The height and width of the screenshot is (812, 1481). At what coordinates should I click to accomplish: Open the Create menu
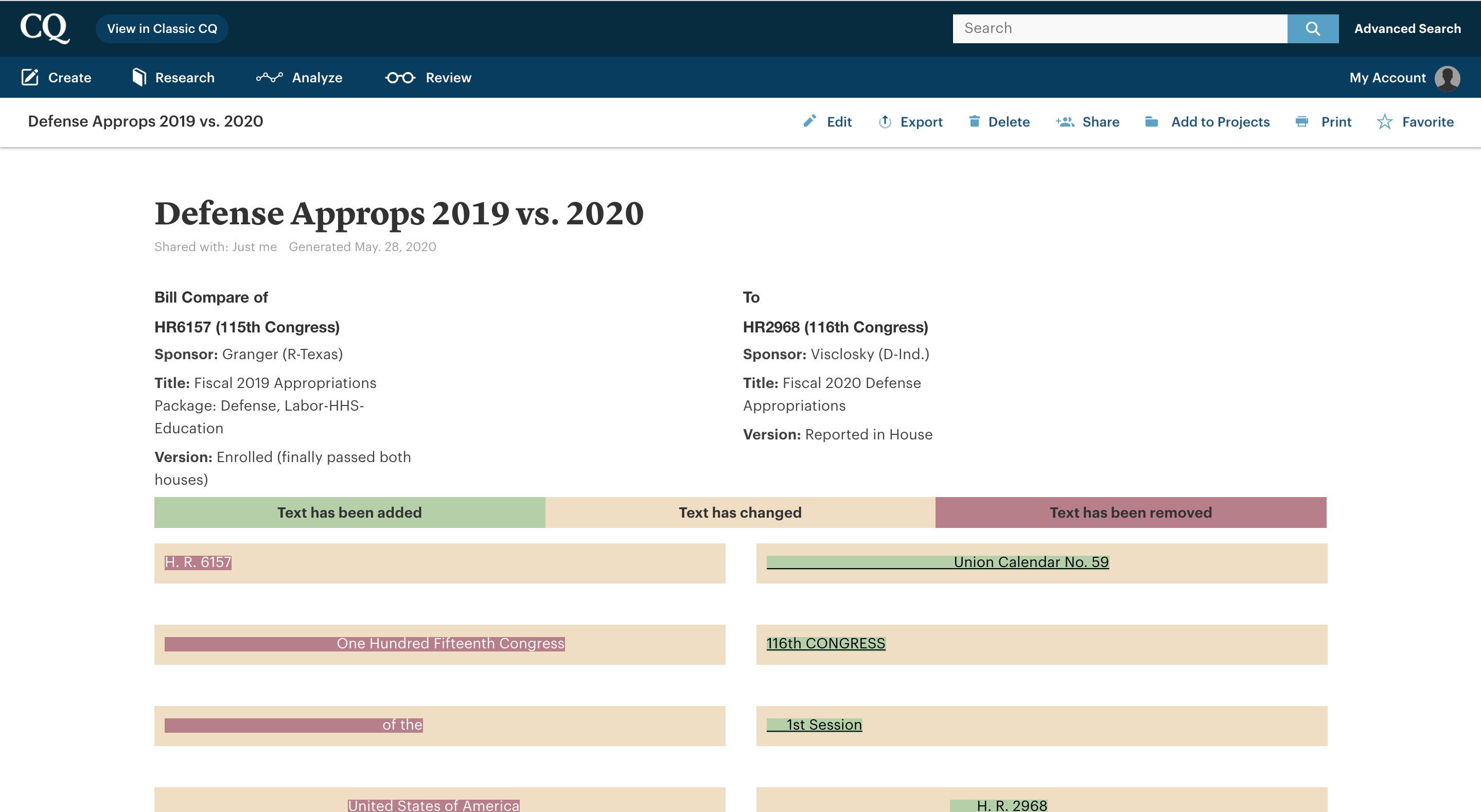coord(56,78)
